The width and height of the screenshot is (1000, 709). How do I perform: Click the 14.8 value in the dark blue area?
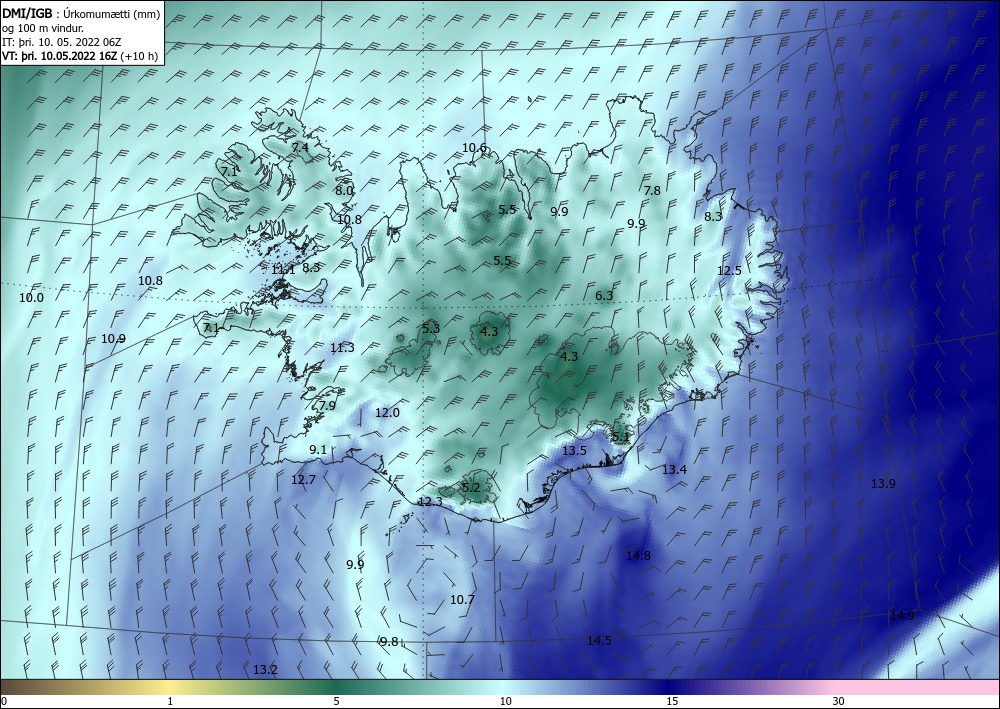tap(638, 555)
